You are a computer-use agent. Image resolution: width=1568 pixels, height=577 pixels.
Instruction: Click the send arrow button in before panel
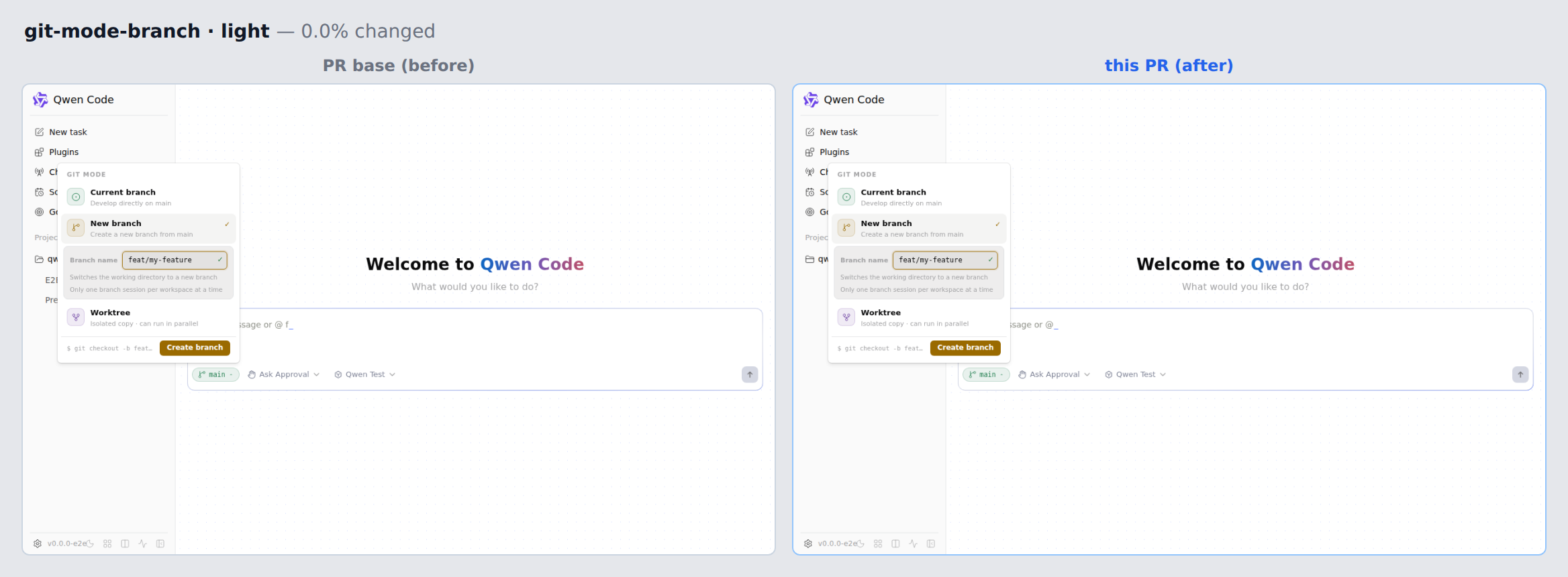[x=750, y=374]
